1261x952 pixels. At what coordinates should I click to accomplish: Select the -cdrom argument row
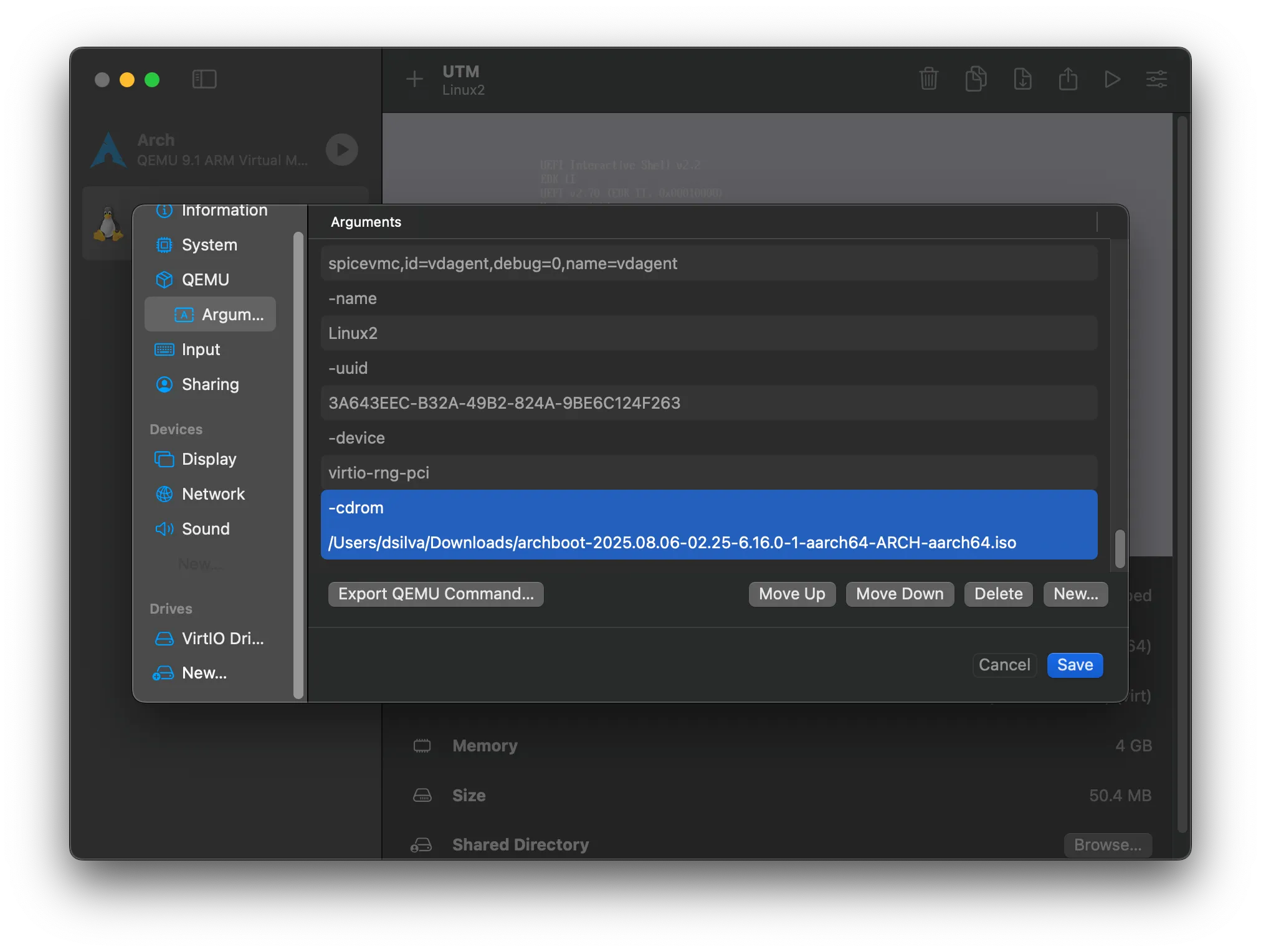[709, 508]
